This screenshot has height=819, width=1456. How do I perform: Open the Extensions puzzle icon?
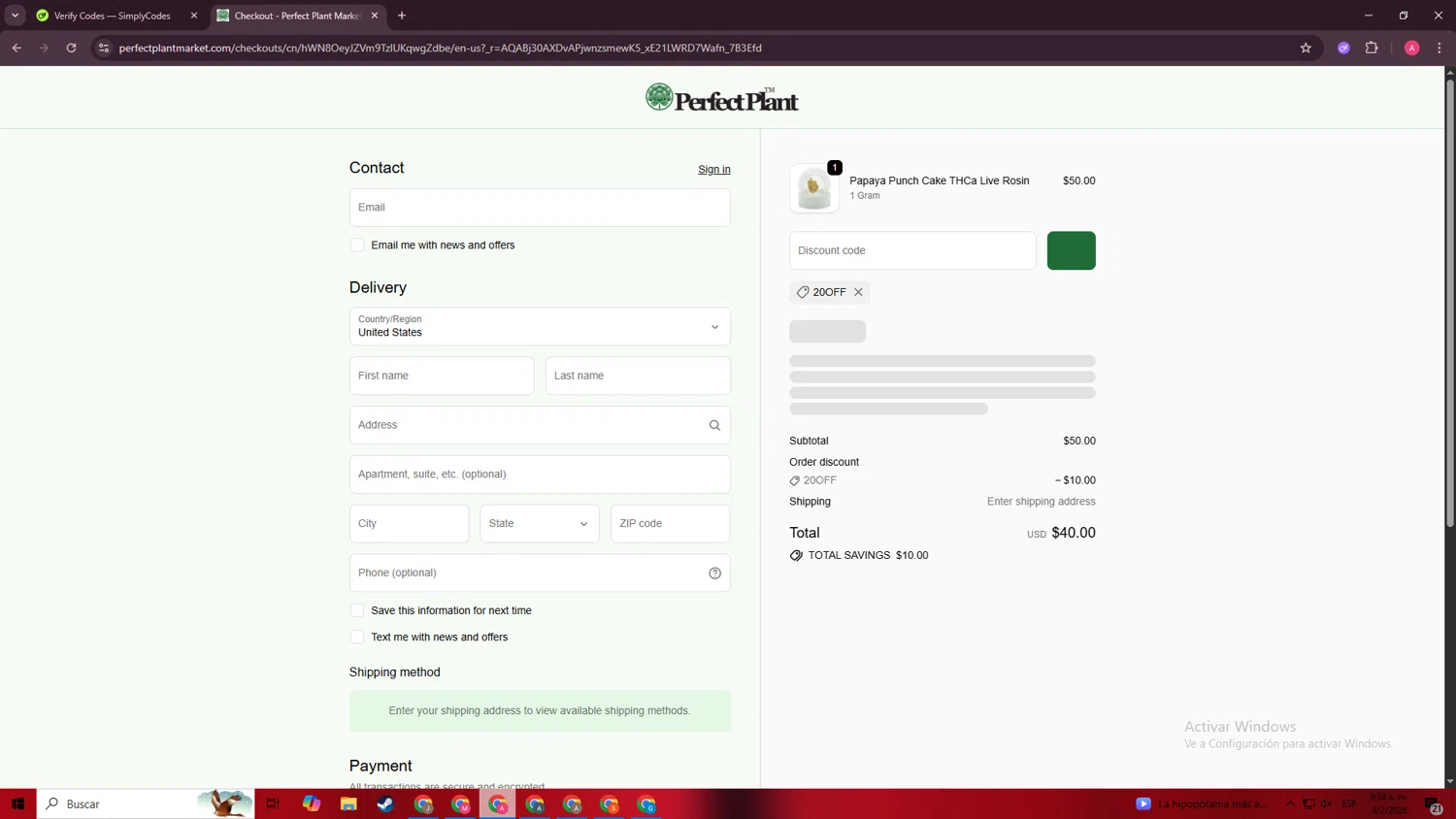tap(1372, 48)
